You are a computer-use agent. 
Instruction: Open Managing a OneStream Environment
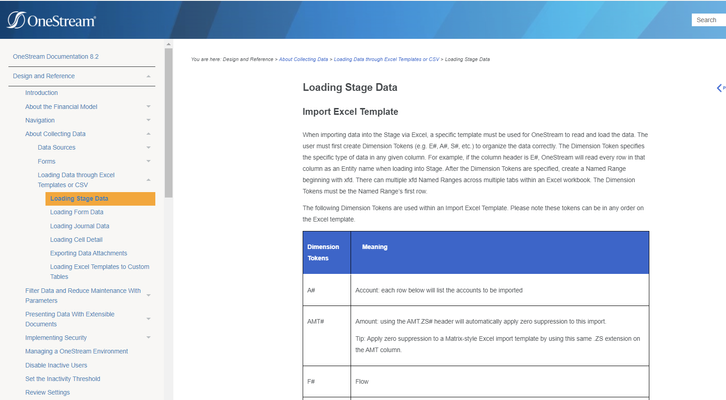(x=76, y=351)
